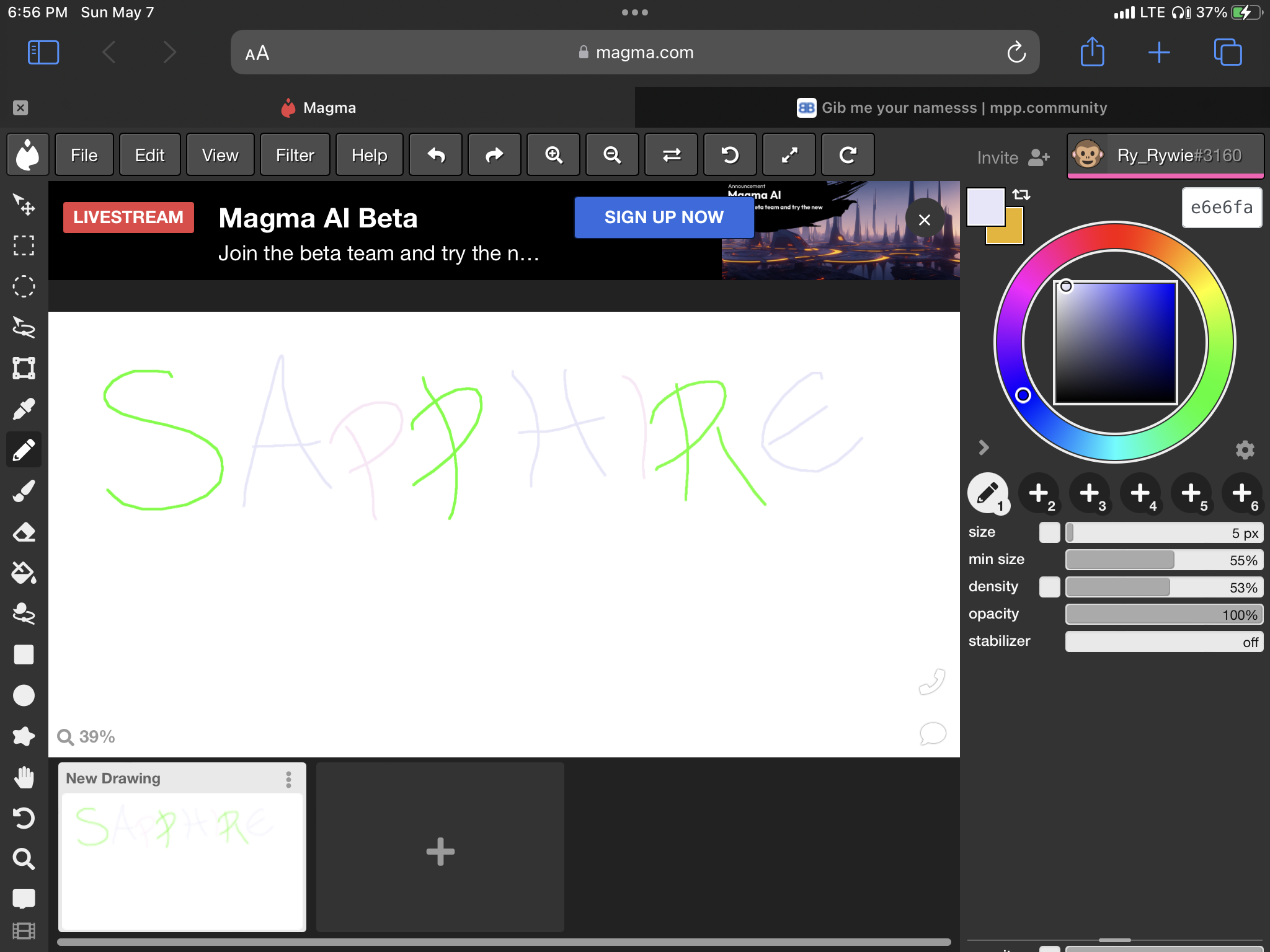Select the Pencil tool in left toolbar
Screen dimensions: 1270x952
click(24, 450)
